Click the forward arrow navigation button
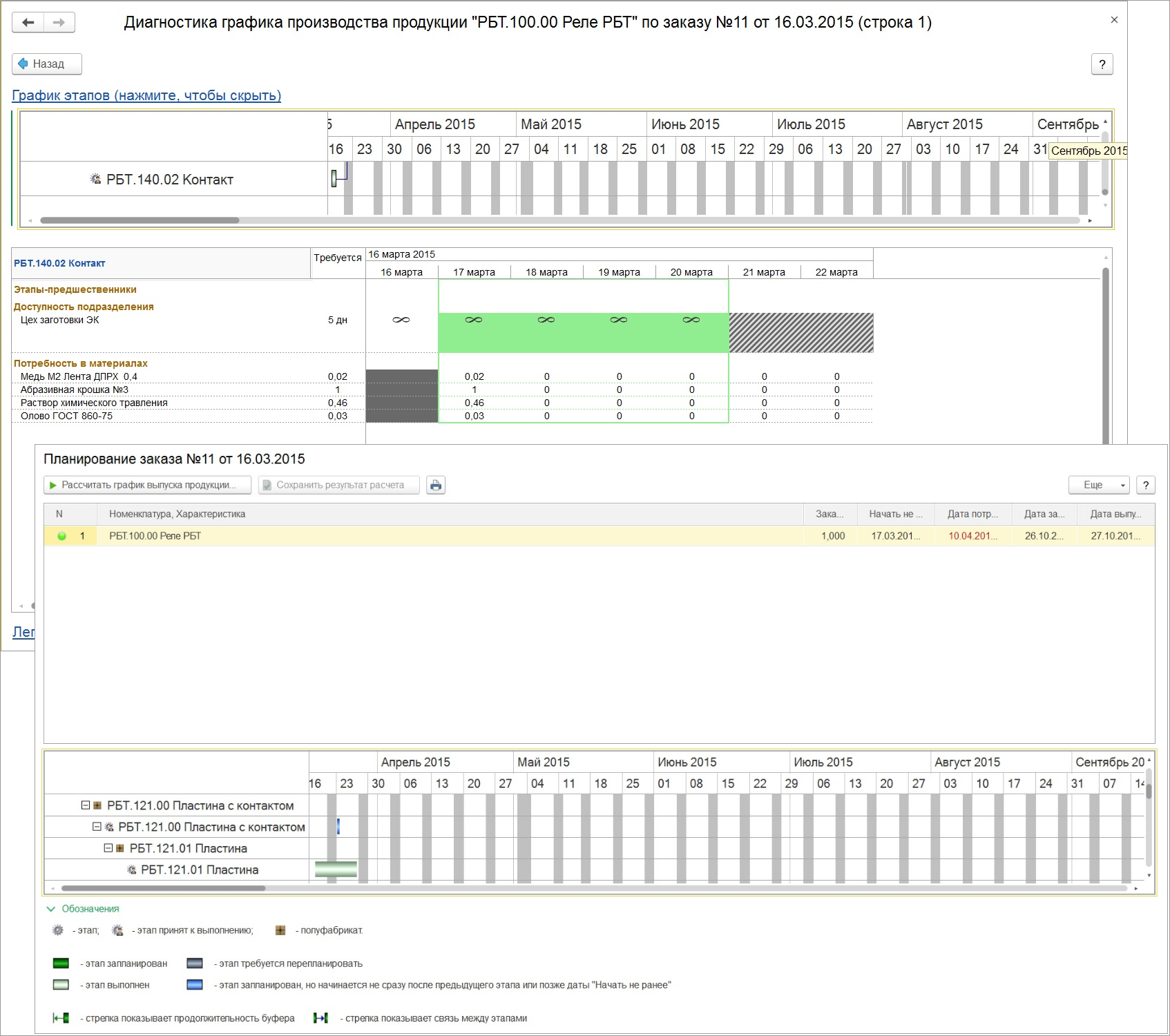Image resolution: width=1170 pixels, height=1036 pixels. [x=59, y=22]
